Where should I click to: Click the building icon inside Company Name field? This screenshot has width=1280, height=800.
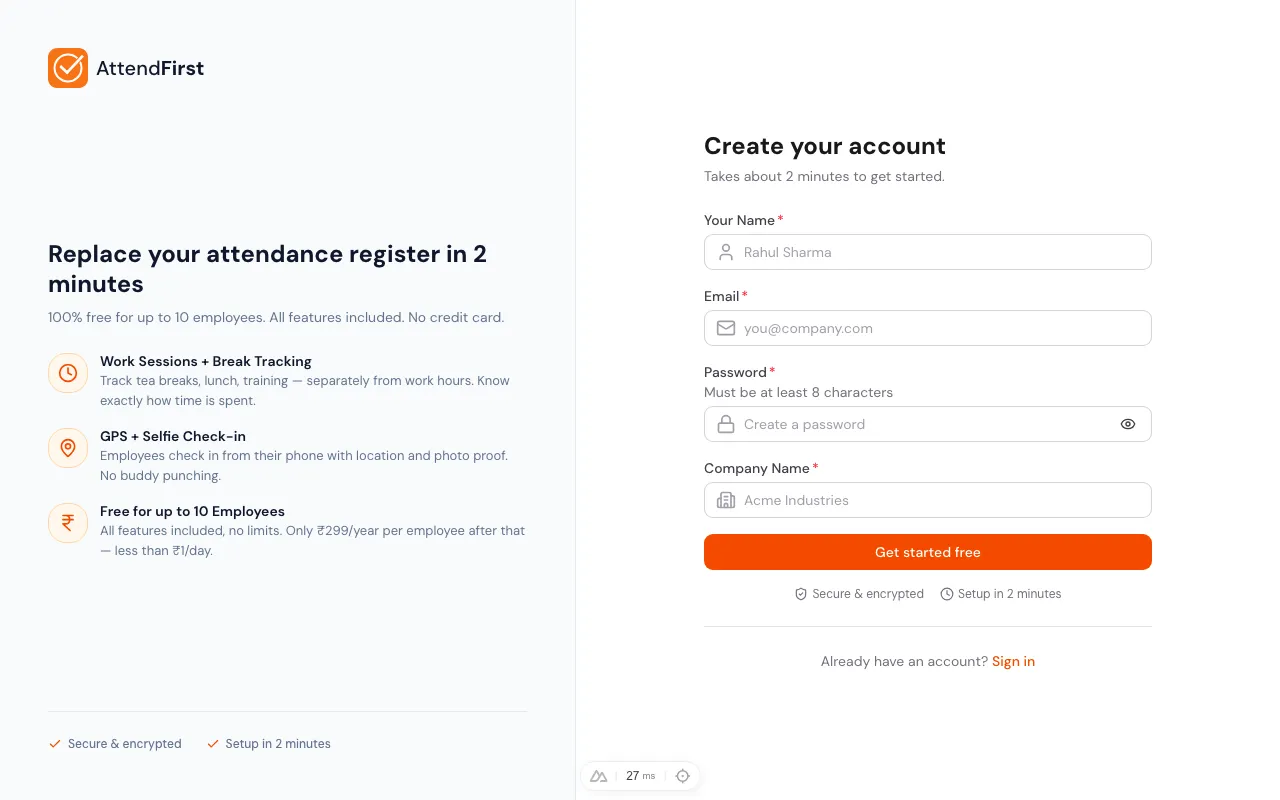(x=725, y=500)
